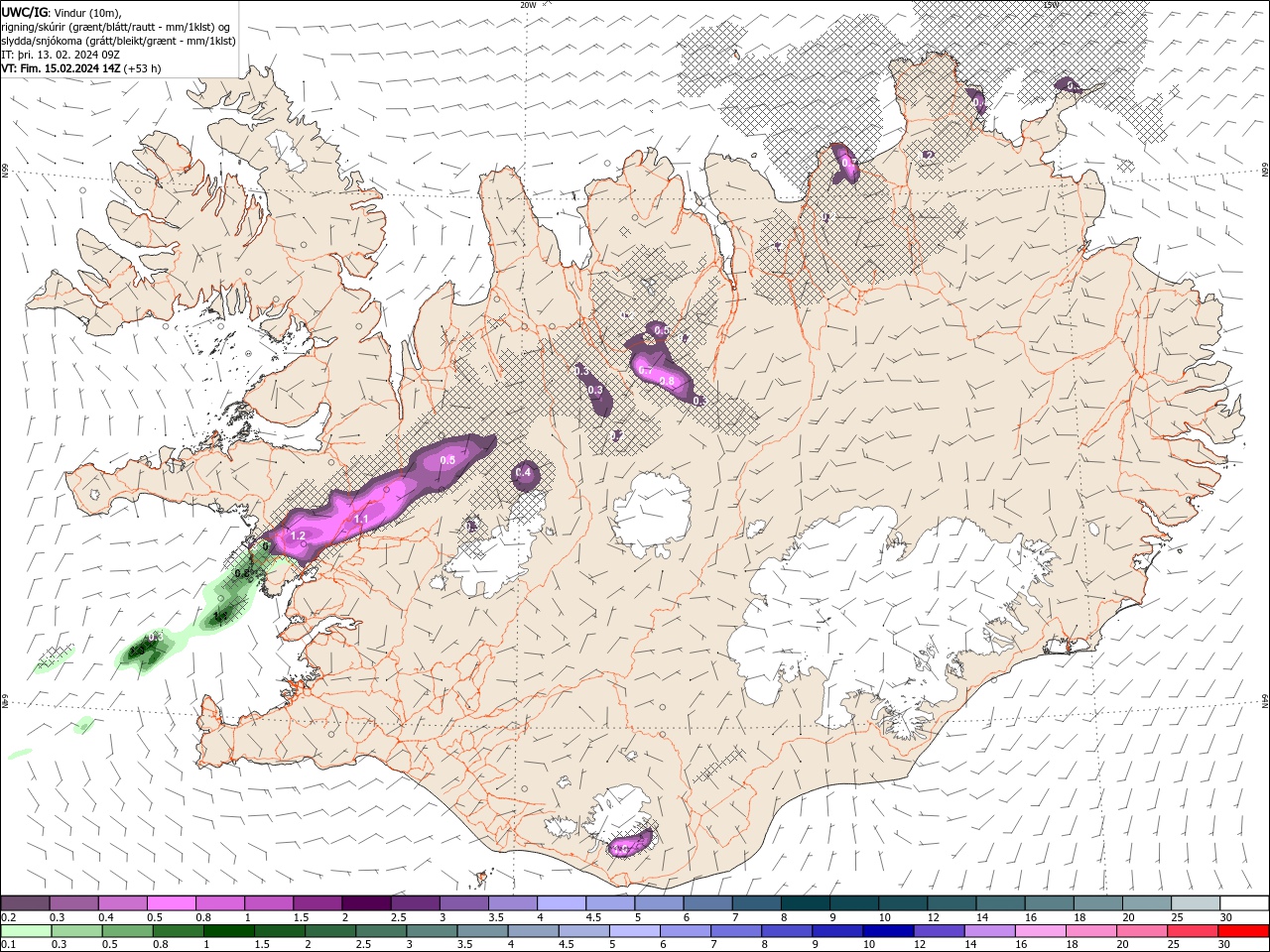This screenshot has width=1270, height=952.
Task: Select the valid time line 'VT: Fim. 15.02.2024 14Z'
Action: pos(63,68)
